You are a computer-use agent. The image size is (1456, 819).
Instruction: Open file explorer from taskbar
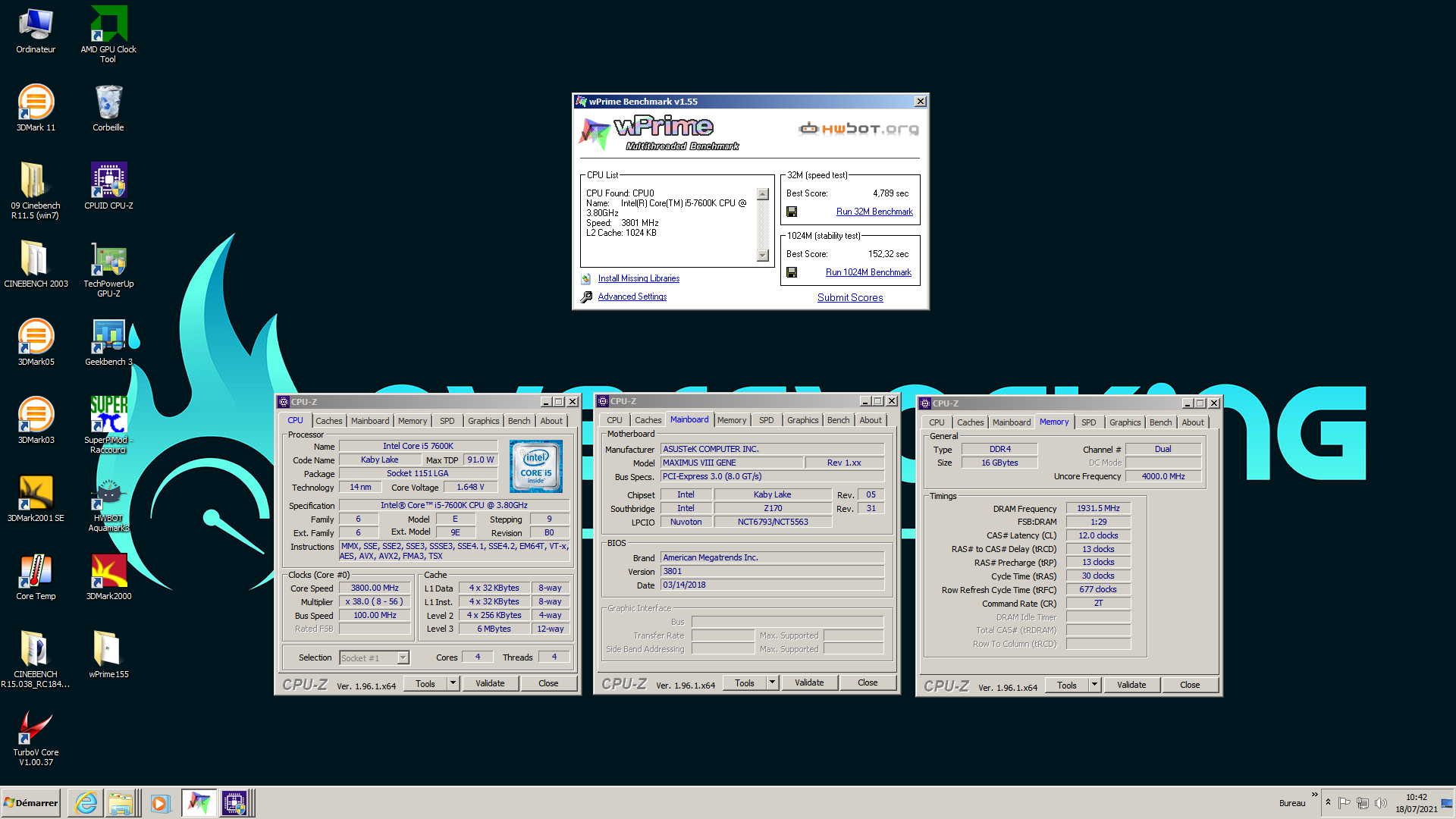pos(121,803)
